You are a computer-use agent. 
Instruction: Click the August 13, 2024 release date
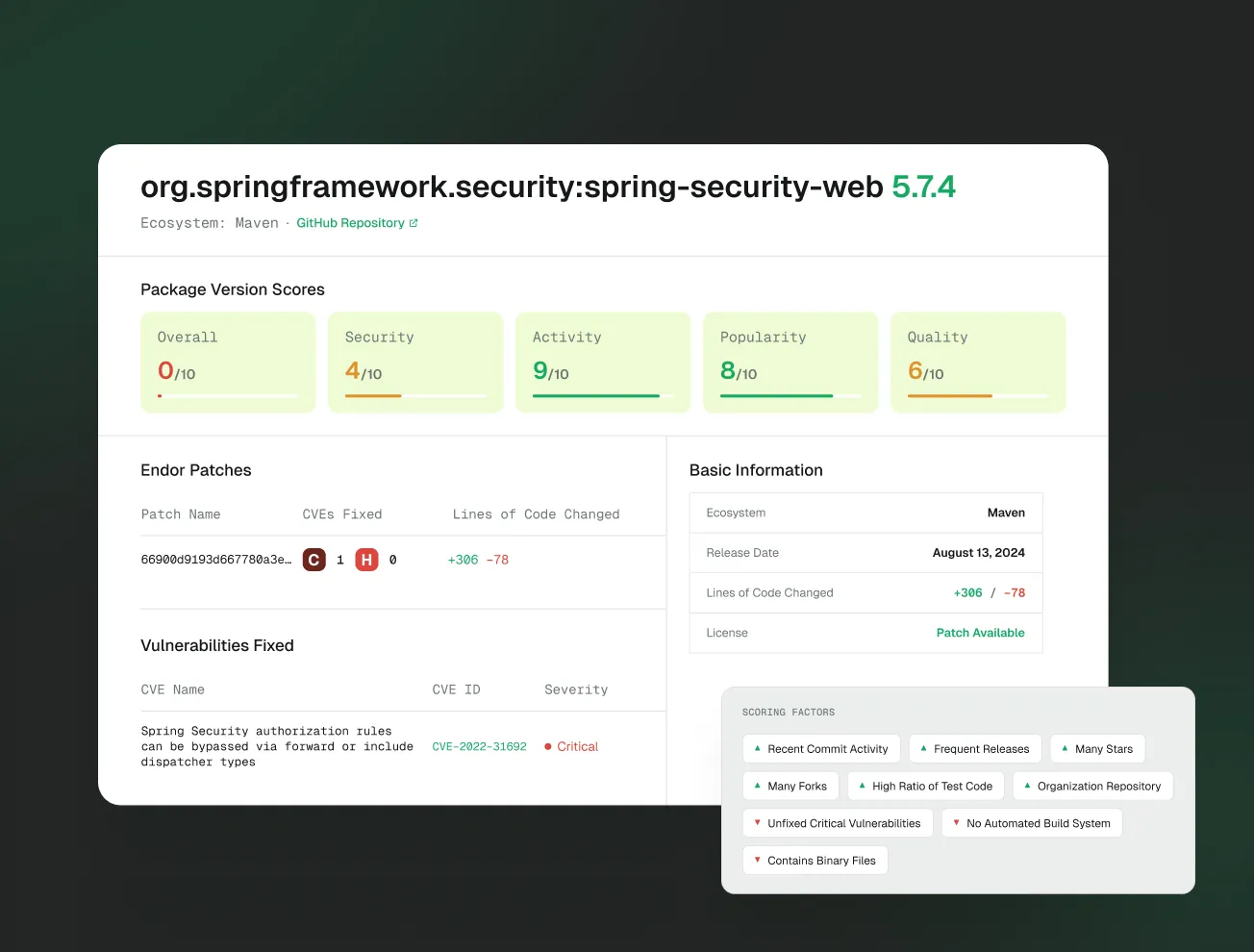(979, 553)
